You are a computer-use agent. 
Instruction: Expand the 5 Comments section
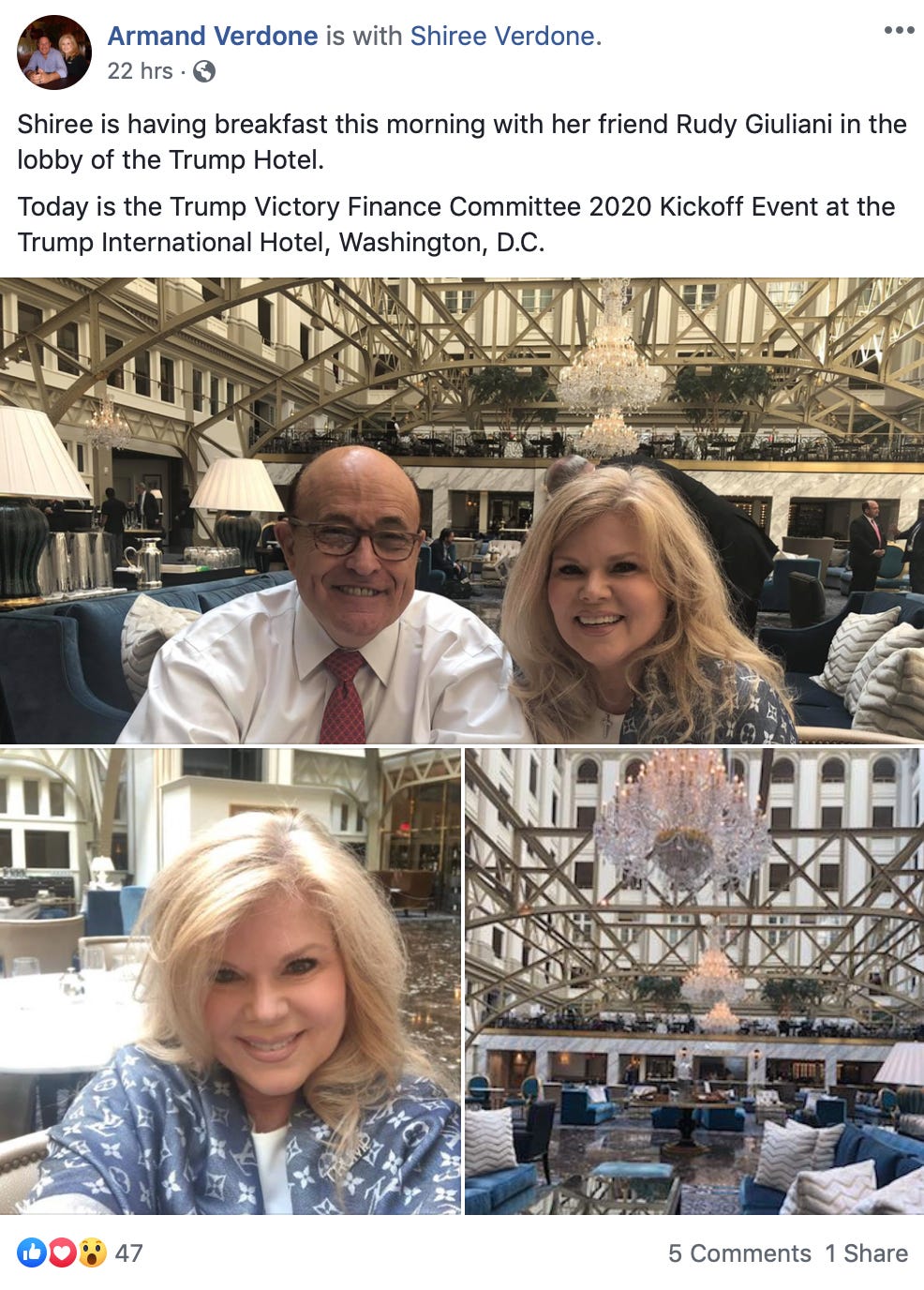click(x=739, y=1253)
